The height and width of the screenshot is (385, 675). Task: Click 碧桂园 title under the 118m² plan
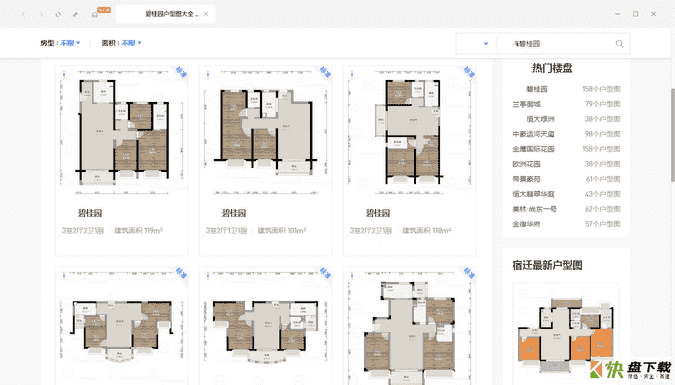378,213
